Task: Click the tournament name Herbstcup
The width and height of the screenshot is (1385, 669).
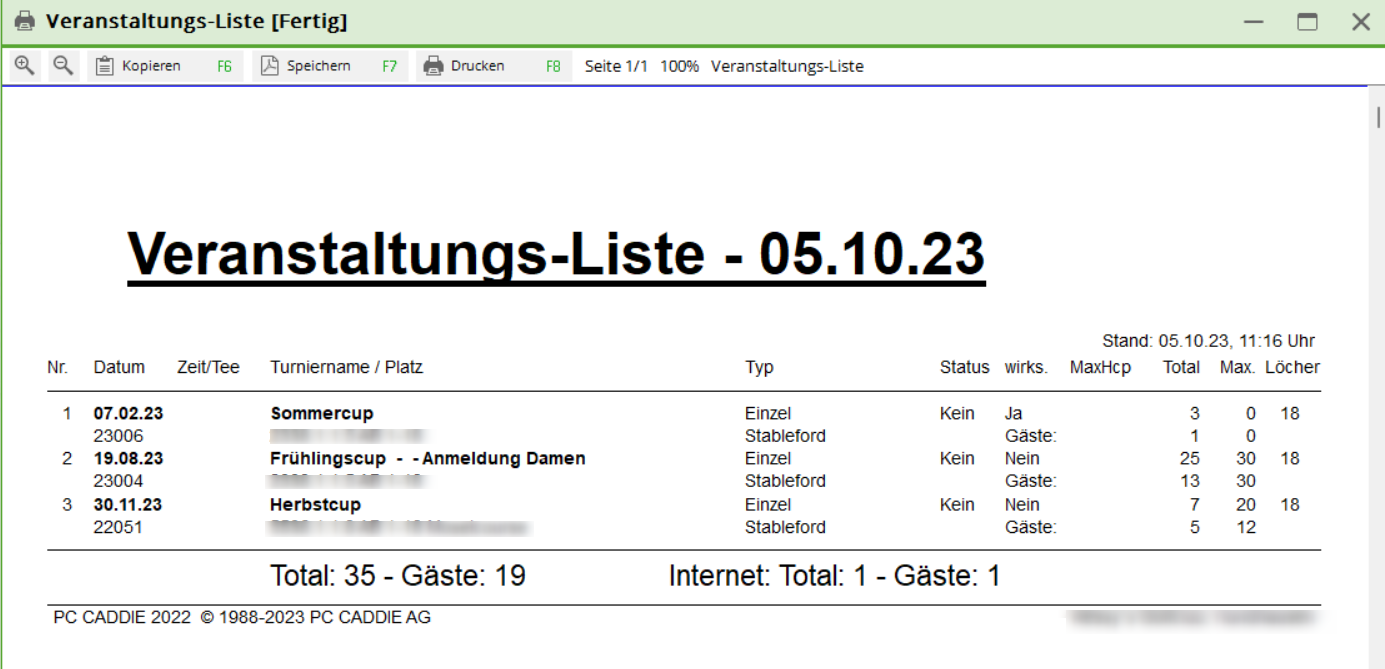Action: click(x=315, y=504)
